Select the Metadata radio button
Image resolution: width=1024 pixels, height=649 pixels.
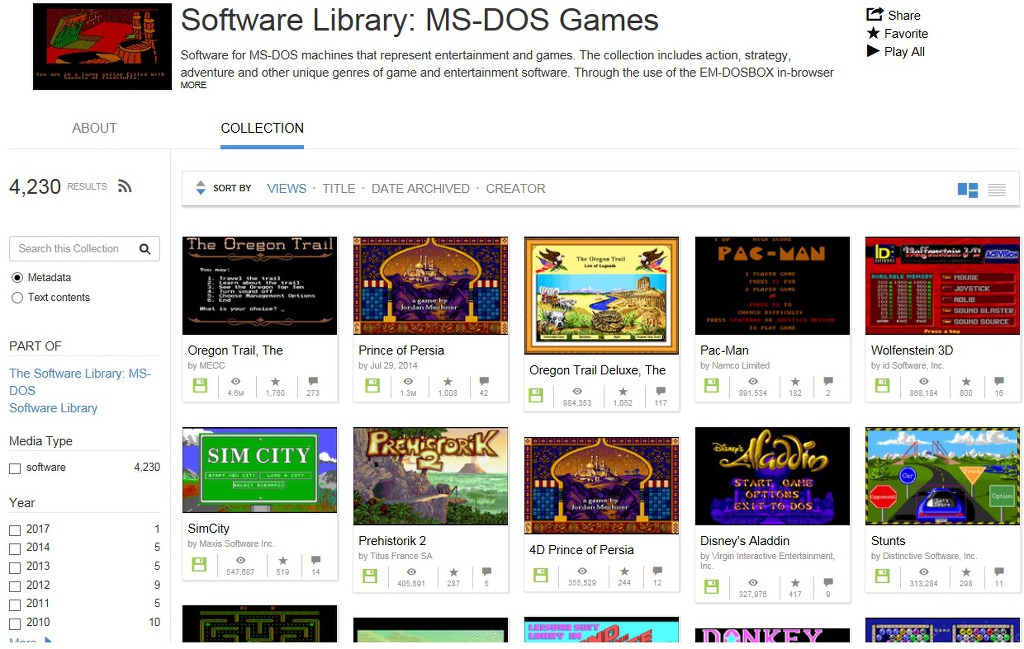[x=17, y=277]
